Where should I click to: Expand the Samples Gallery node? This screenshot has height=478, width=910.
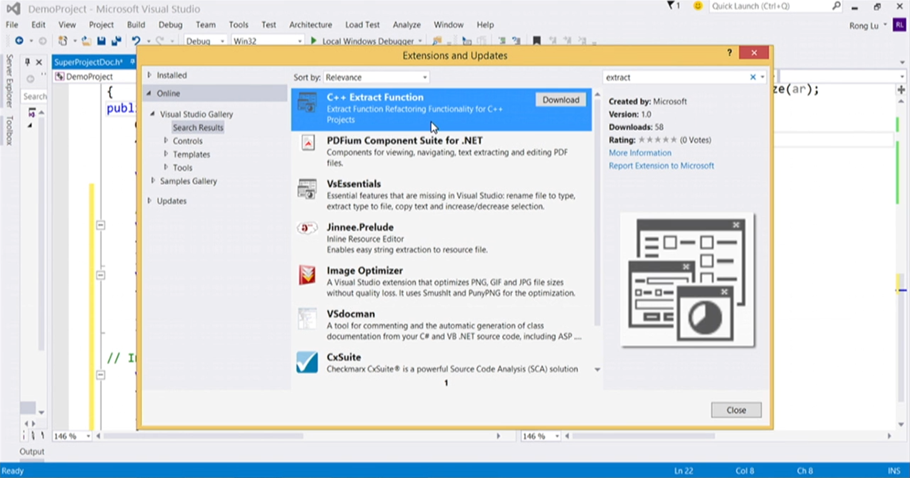153,180
